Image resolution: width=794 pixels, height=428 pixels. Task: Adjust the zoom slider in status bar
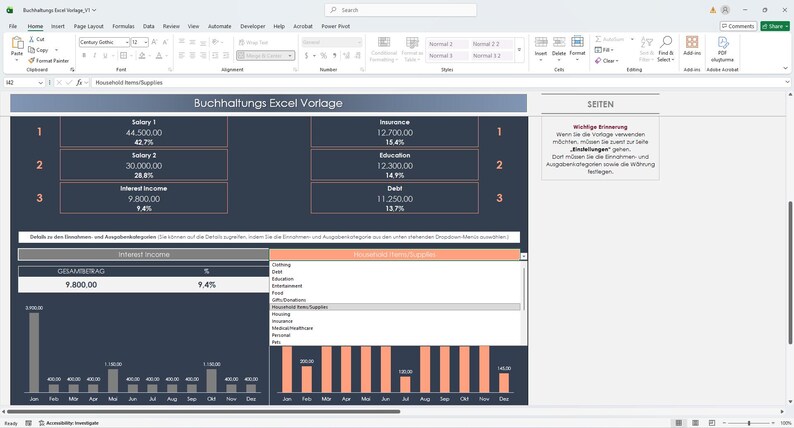point(749,423)
